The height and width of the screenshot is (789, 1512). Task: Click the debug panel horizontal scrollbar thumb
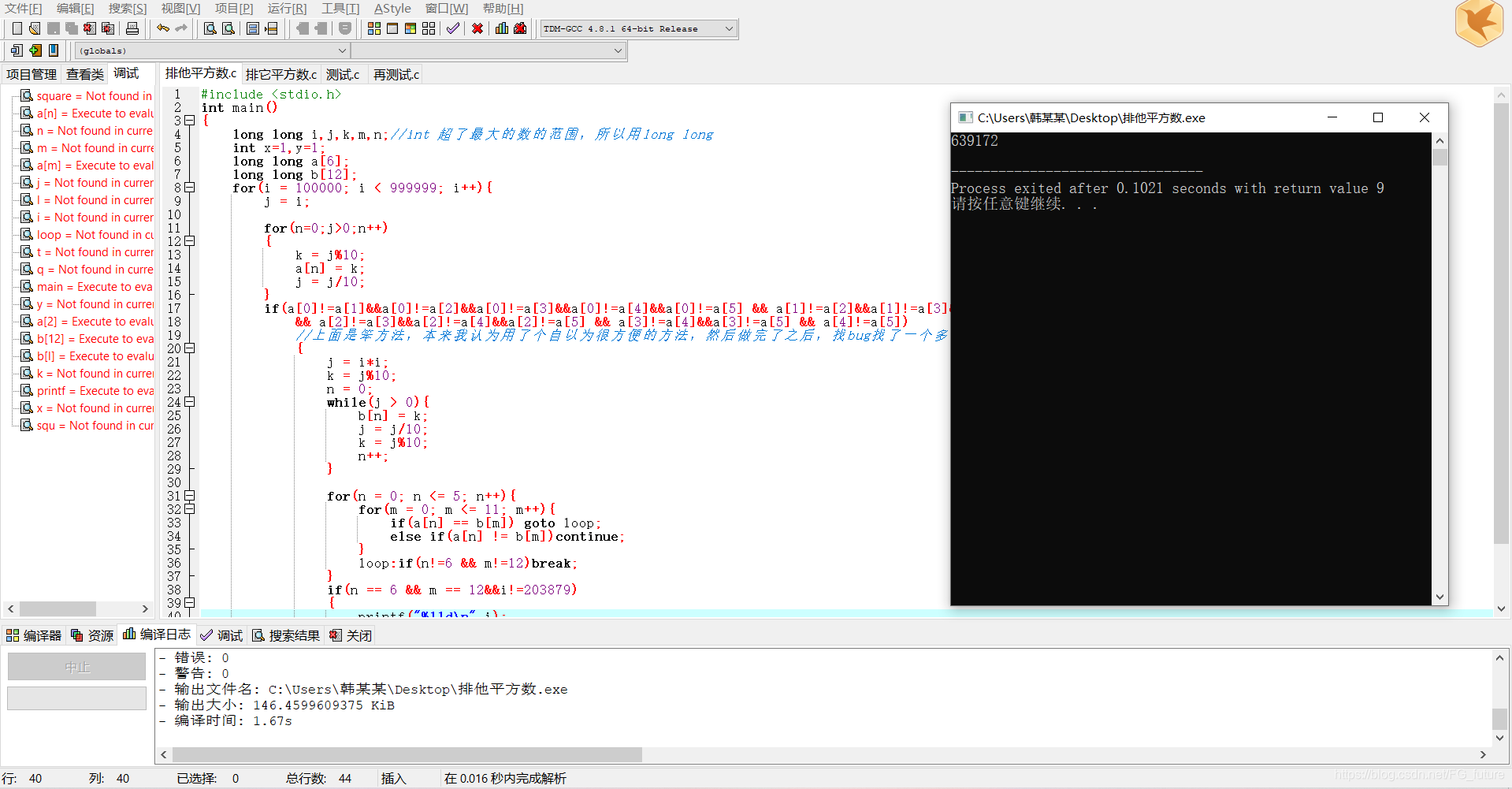point(58,609)
